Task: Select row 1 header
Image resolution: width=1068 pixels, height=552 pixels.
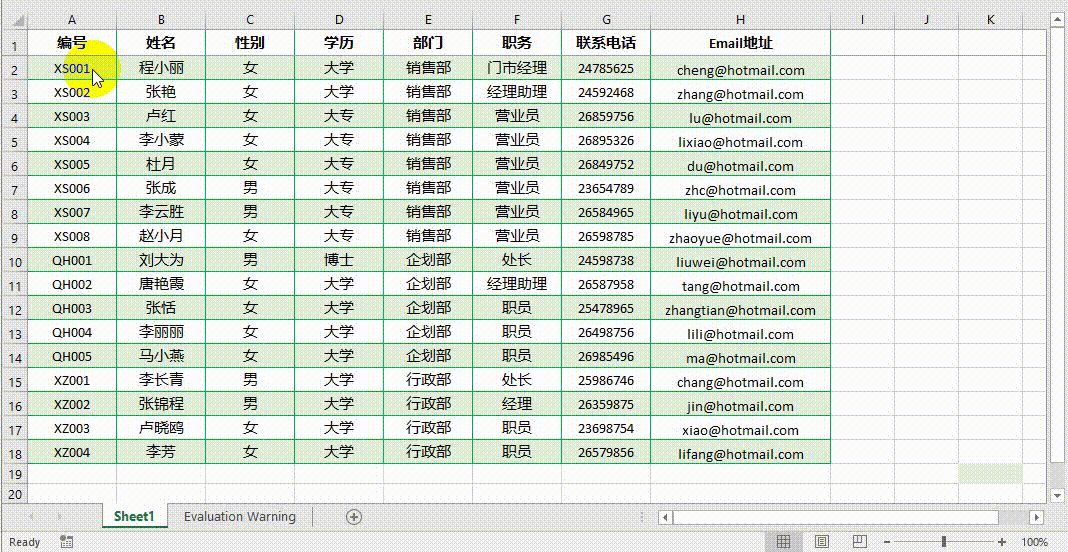Action: [x=15, y=44]
